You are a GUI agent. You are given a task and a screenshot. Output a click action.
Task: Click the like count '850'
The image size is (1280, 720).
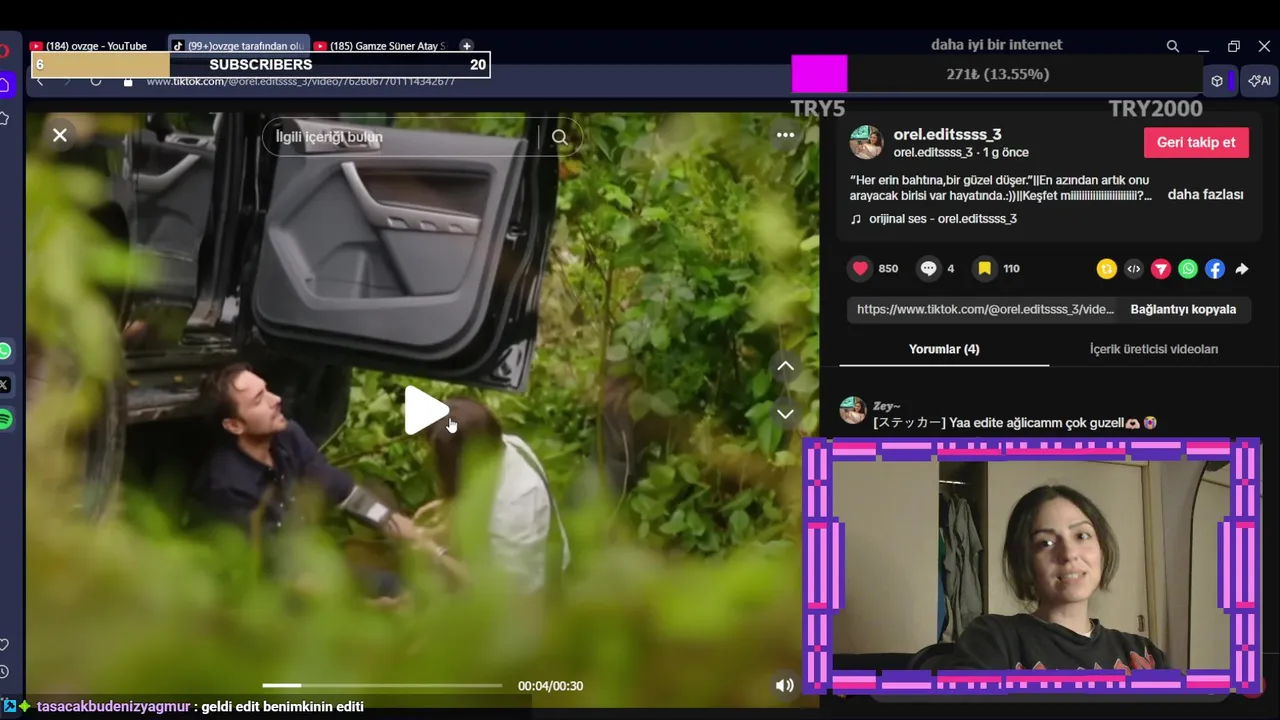[x=888, y=269]
